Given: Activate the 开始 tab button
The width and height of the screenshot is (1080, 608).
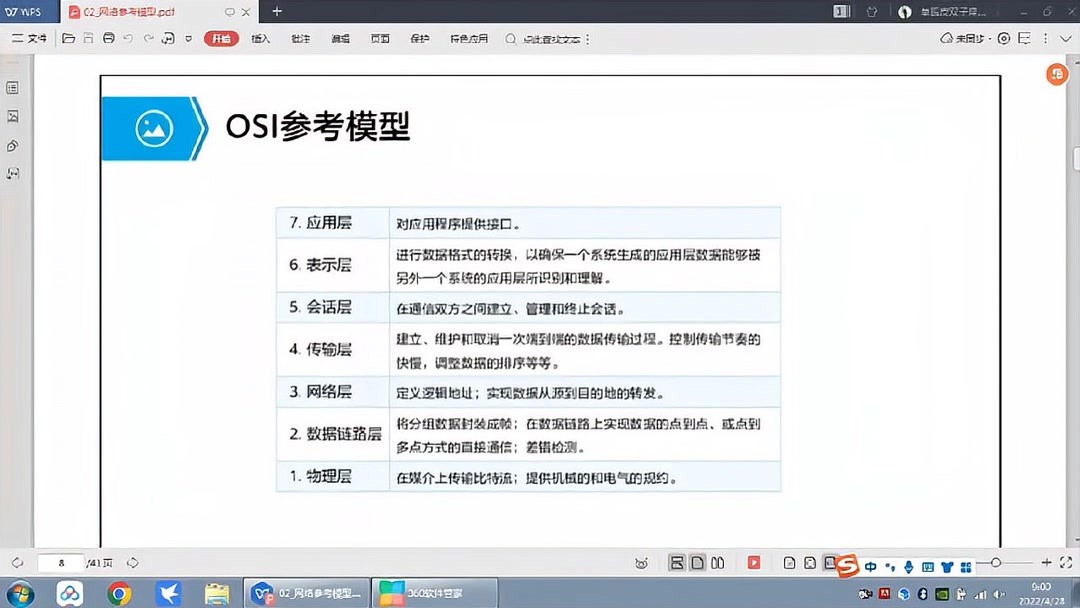Looking at the screenshot, I should coord(221,39).
